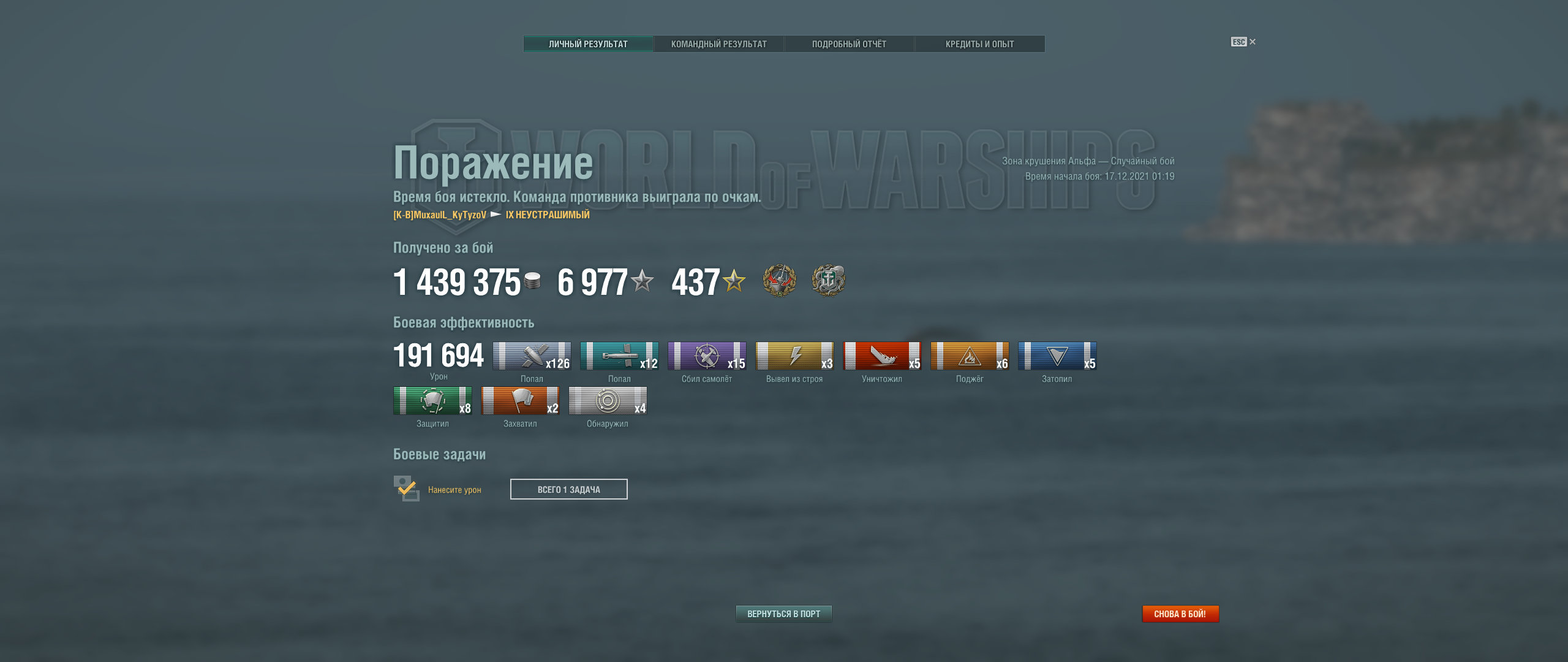Switch to Командный результат tab
Image resolution: width=1568 pixels, height=662 pixels.
pos(719,44)
